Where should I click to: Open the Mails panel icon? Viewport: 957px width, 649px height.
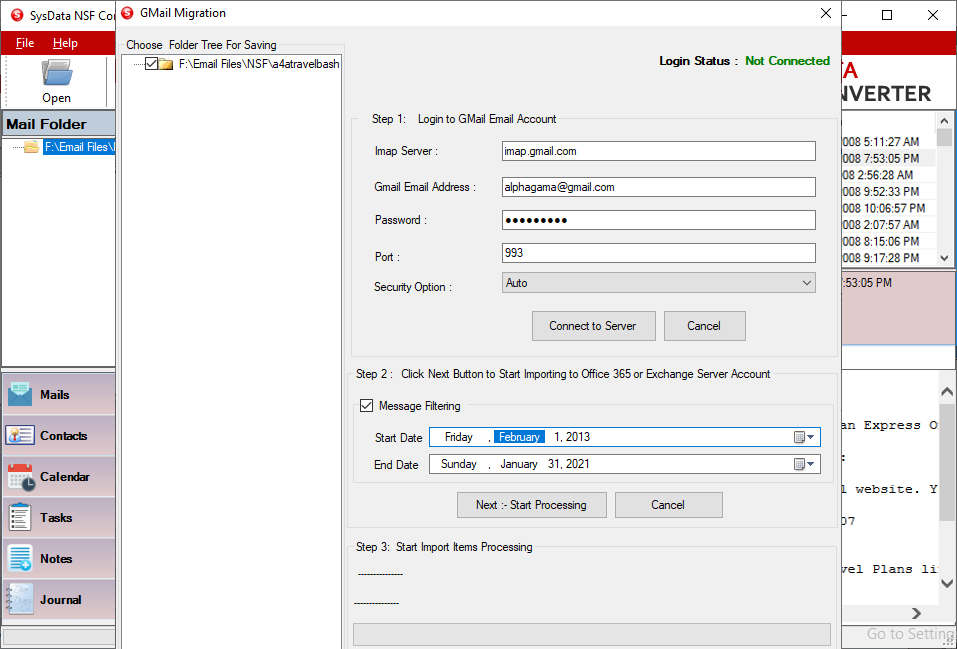(x=20, y=394)
